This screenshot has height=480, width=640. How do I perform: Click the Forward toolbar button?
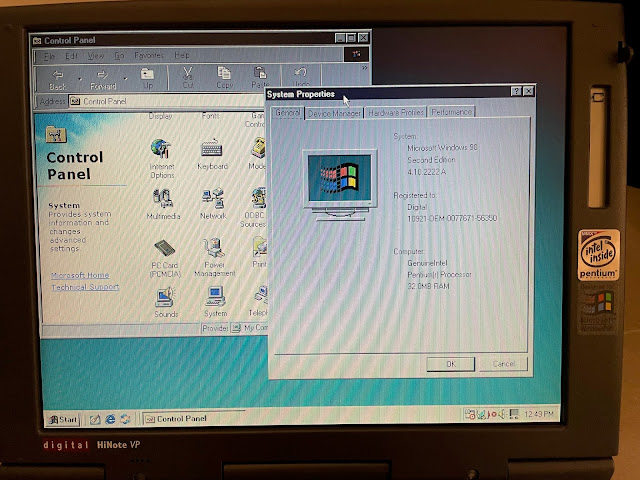[103, 79]
